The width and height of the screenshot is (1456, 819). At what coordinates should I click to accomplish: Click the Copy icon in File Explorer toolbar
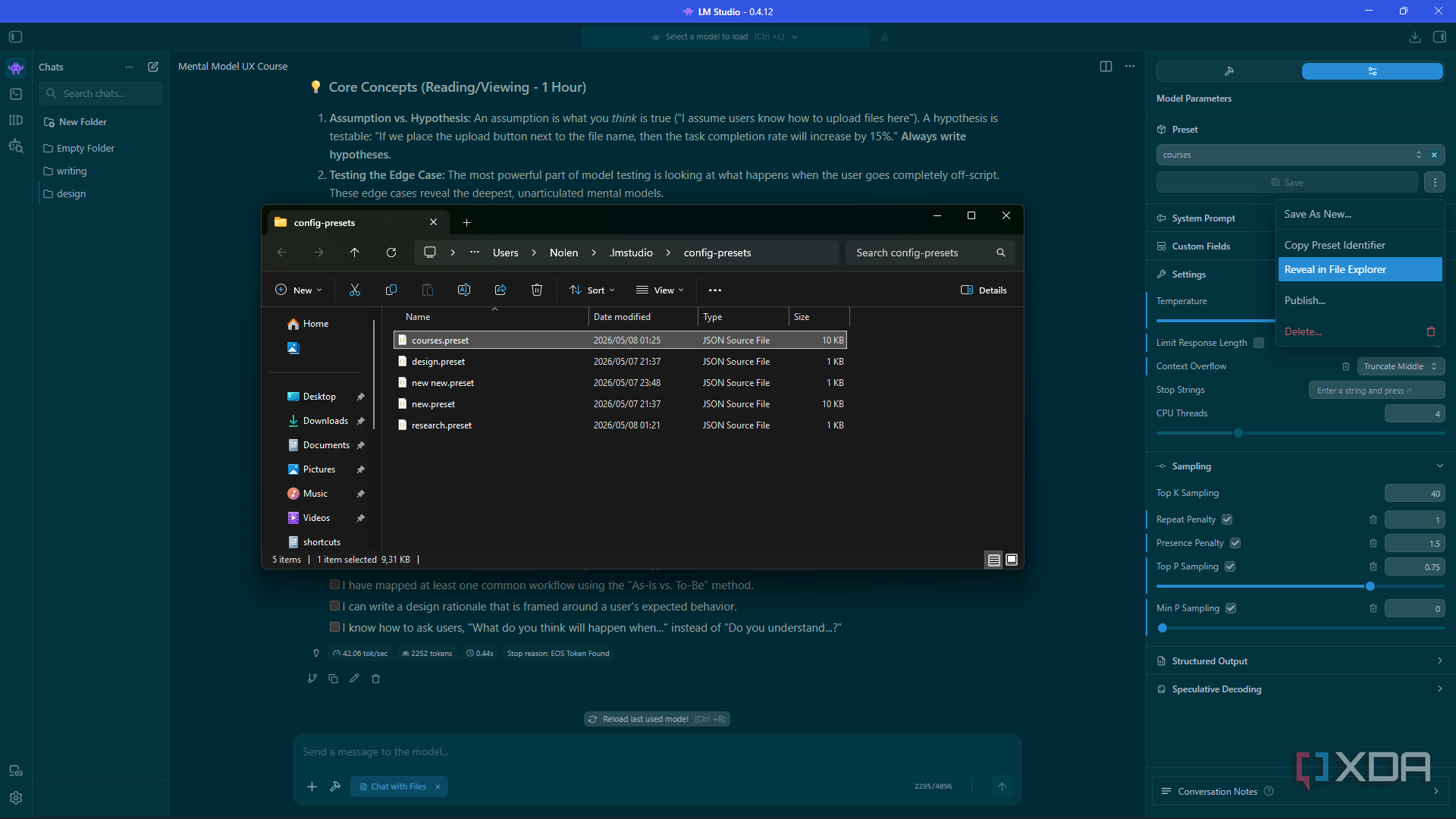click(391, 290)
